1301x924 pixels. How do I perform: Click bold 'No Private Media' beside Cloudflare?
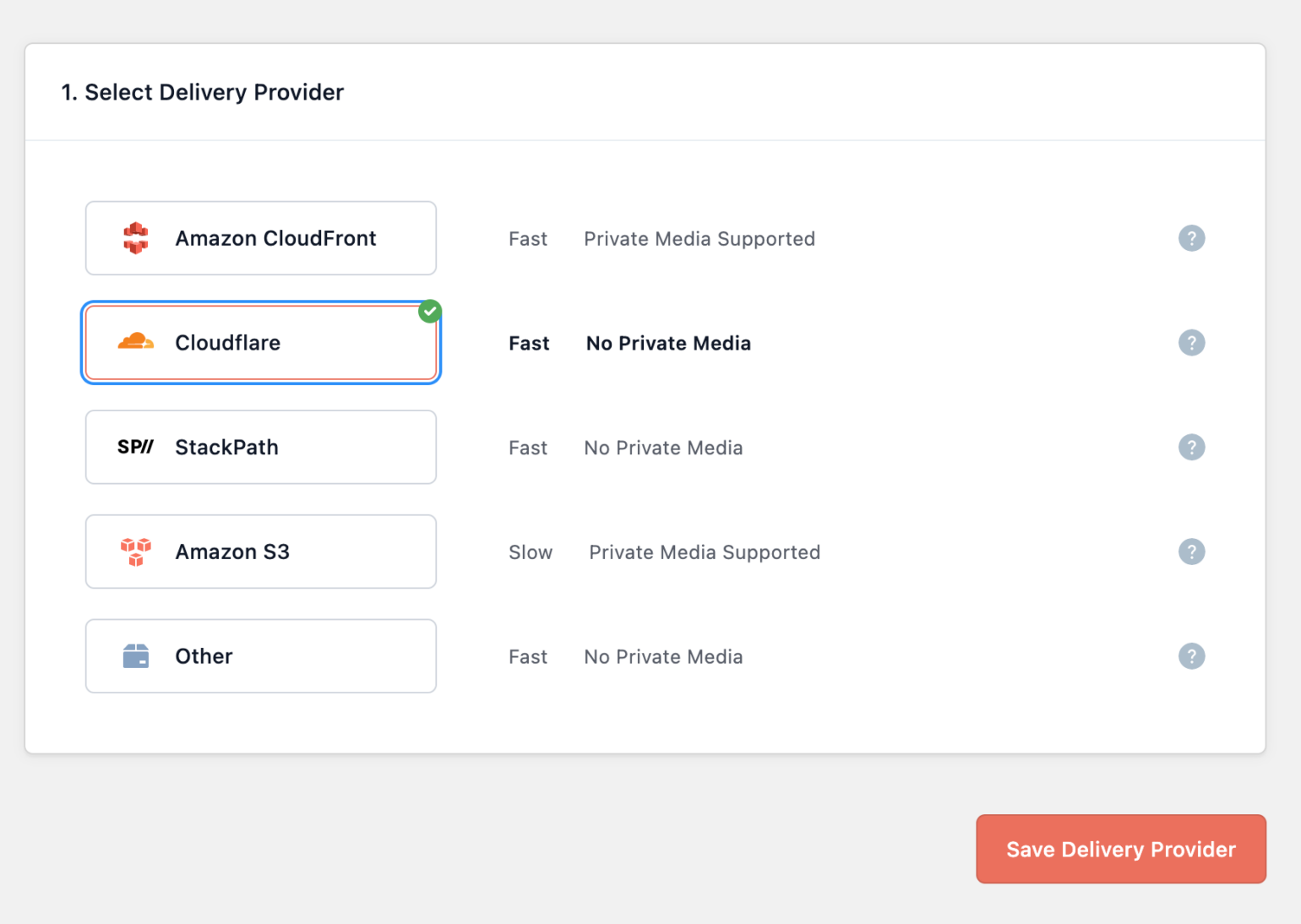pos(668,343)
